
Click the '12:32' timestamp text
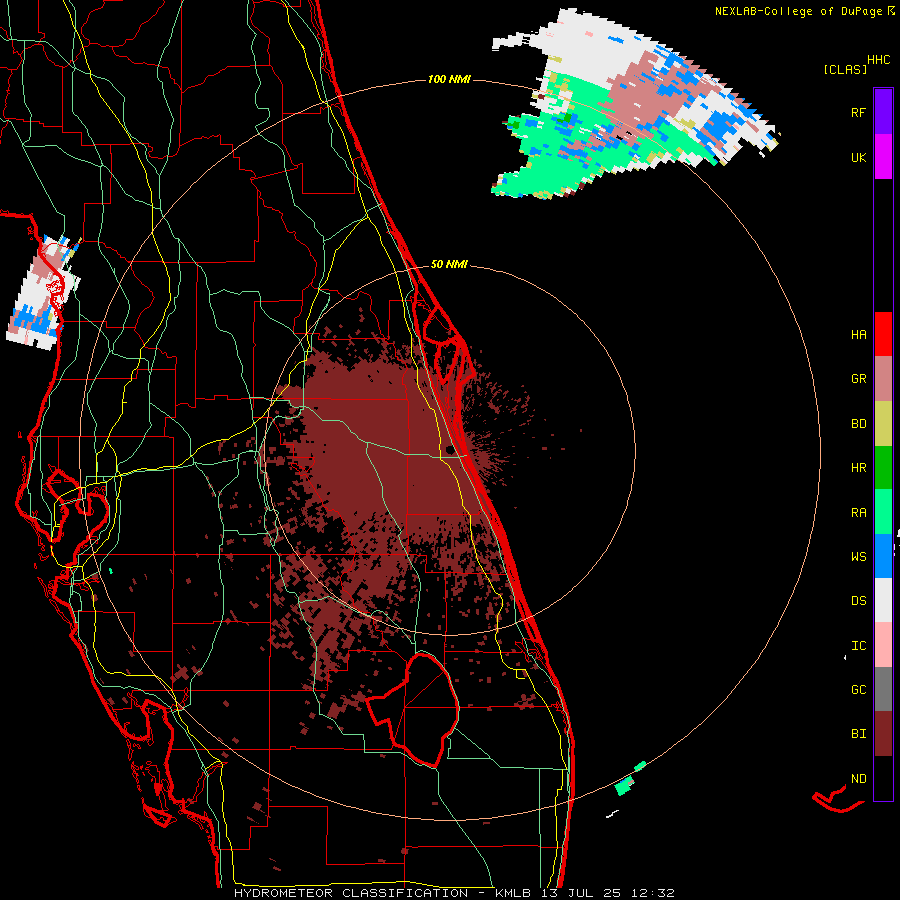pyautogui.click(x=651, y=893)
